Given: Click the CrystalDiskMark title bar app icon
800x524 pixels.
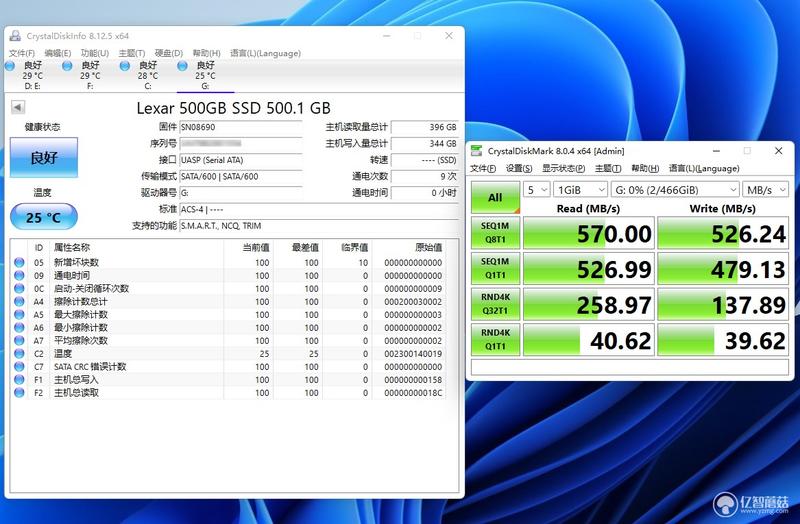Looking at the screenshot, I should point(477,151).
